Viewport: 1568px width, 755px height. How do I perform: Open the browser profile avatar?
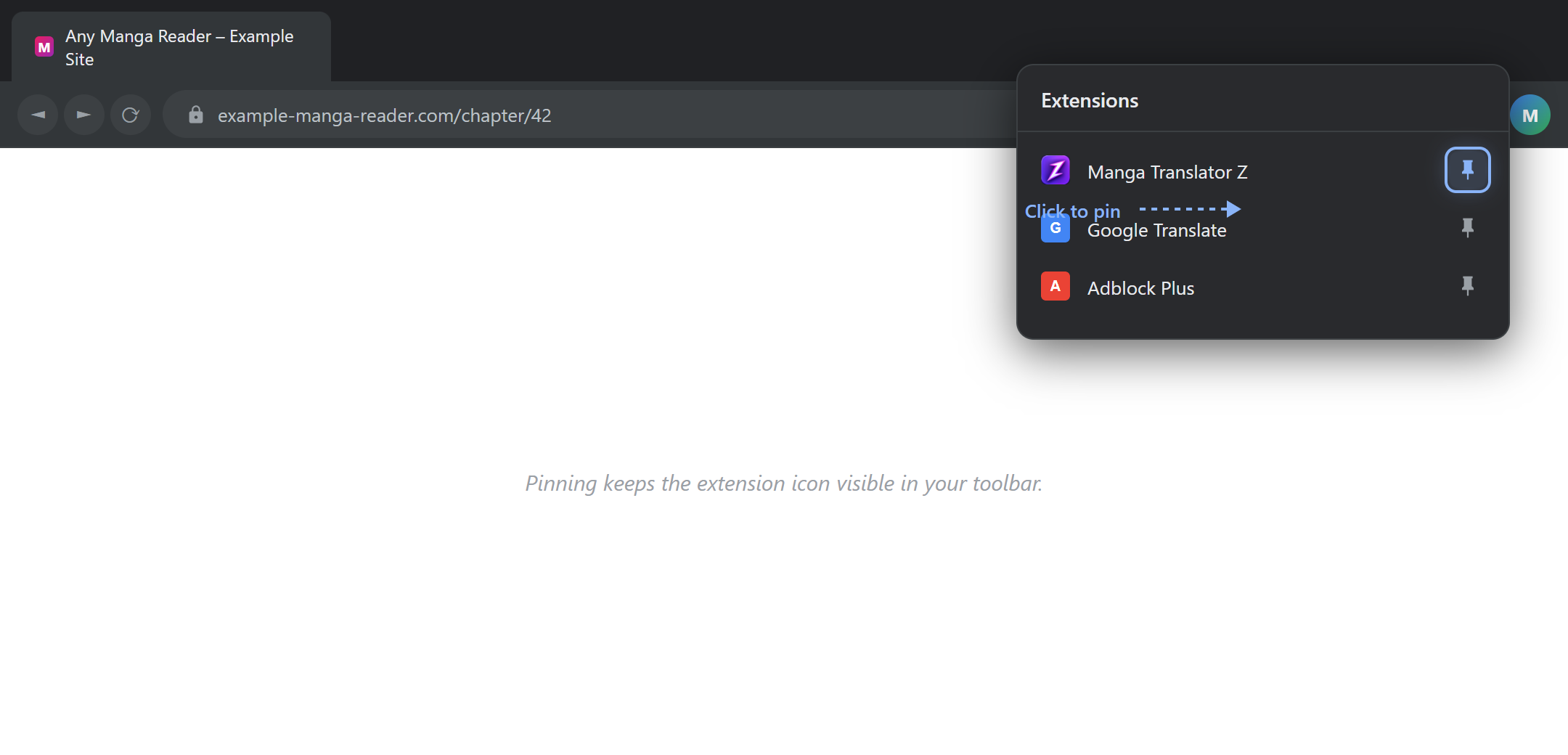coord(1530,114)
